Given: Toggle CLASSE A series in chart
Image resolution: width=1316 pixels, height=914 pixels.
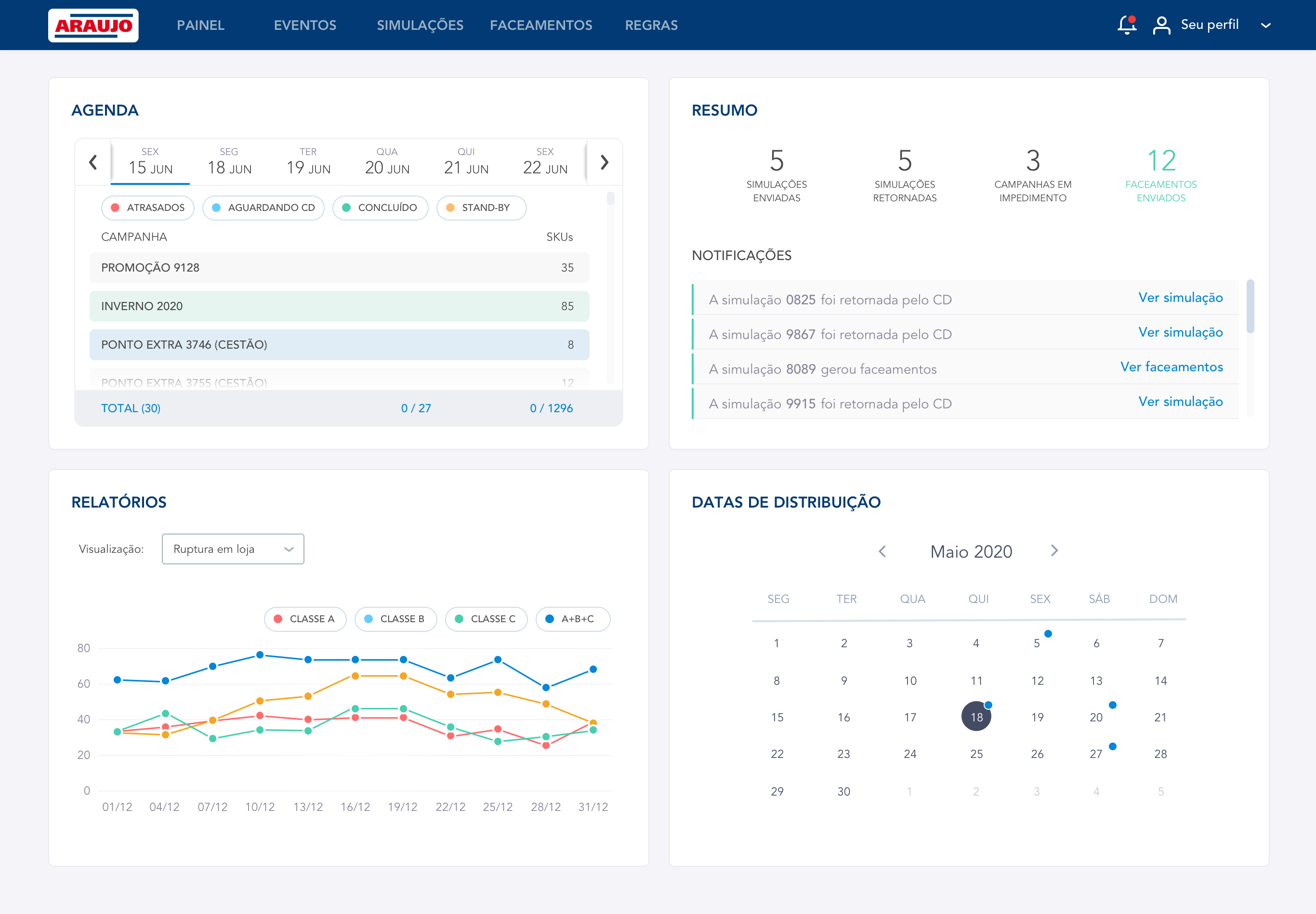Looking at the screenshot, I should tap(304, 618).
